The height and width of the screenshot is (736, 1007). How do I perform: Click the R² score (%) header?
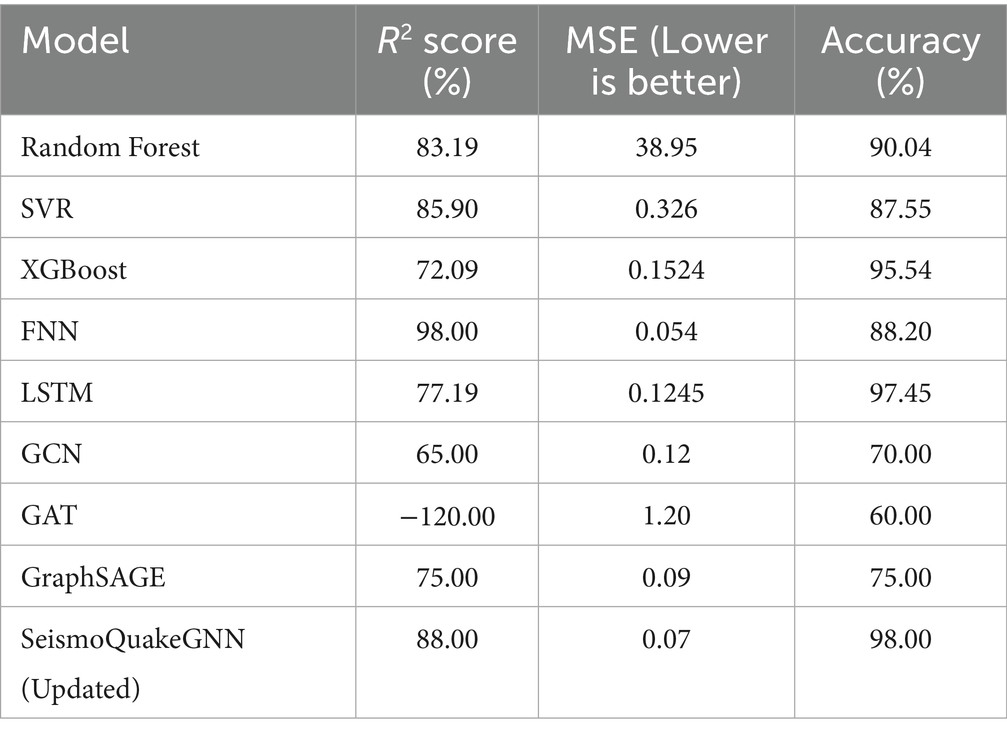point(447,58)
